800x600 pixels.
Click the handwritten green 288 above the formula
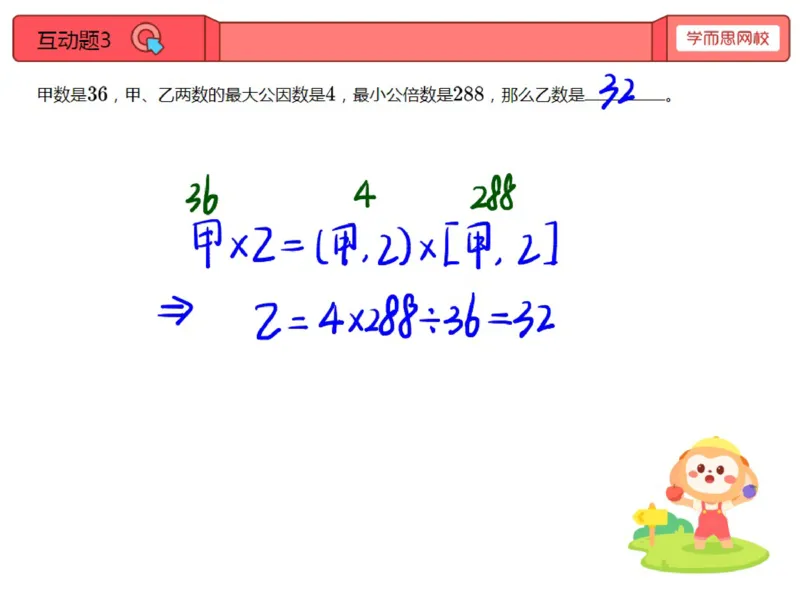pos(493,193)
